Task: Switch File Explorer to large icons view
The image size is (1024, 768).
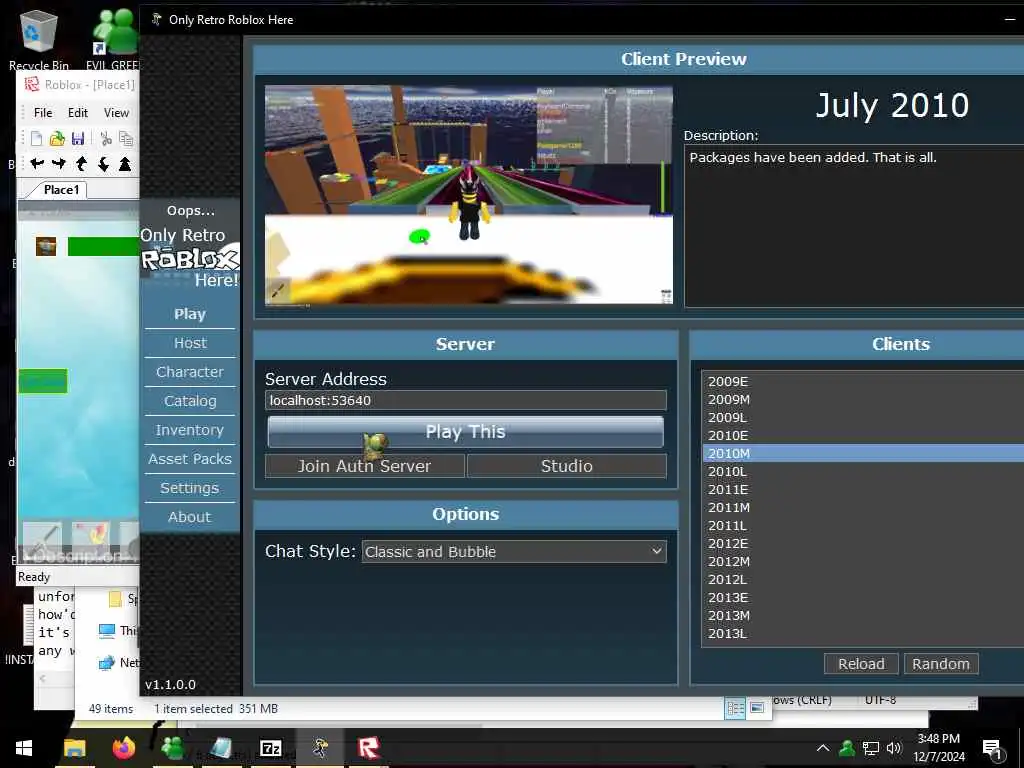Action: 757,708
